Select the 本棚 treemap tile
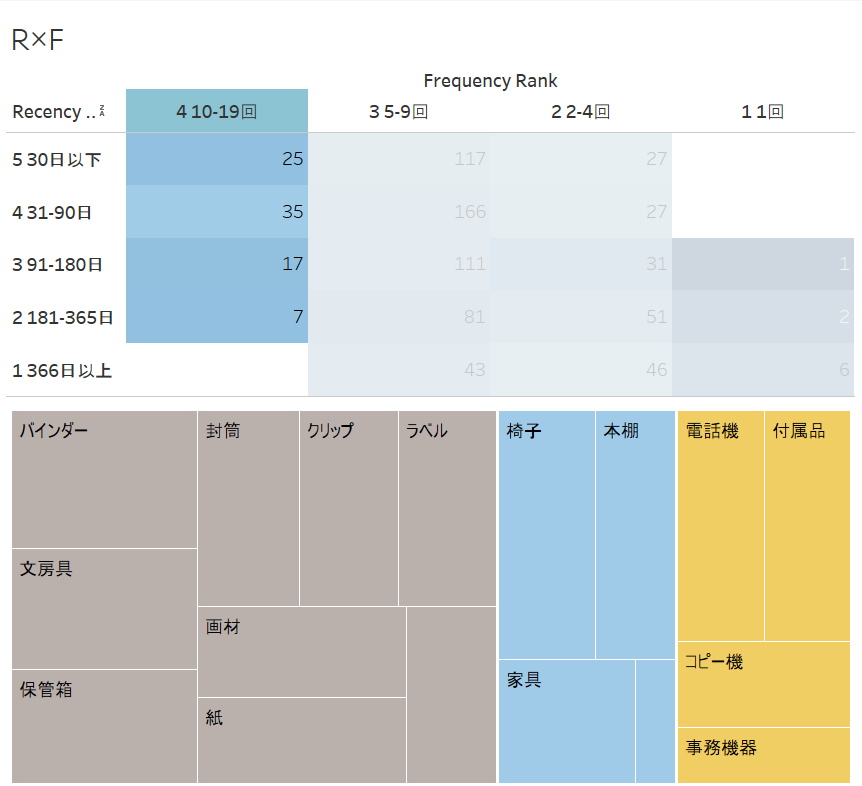This screenshot has width=862, height=786. click(635, 535)
